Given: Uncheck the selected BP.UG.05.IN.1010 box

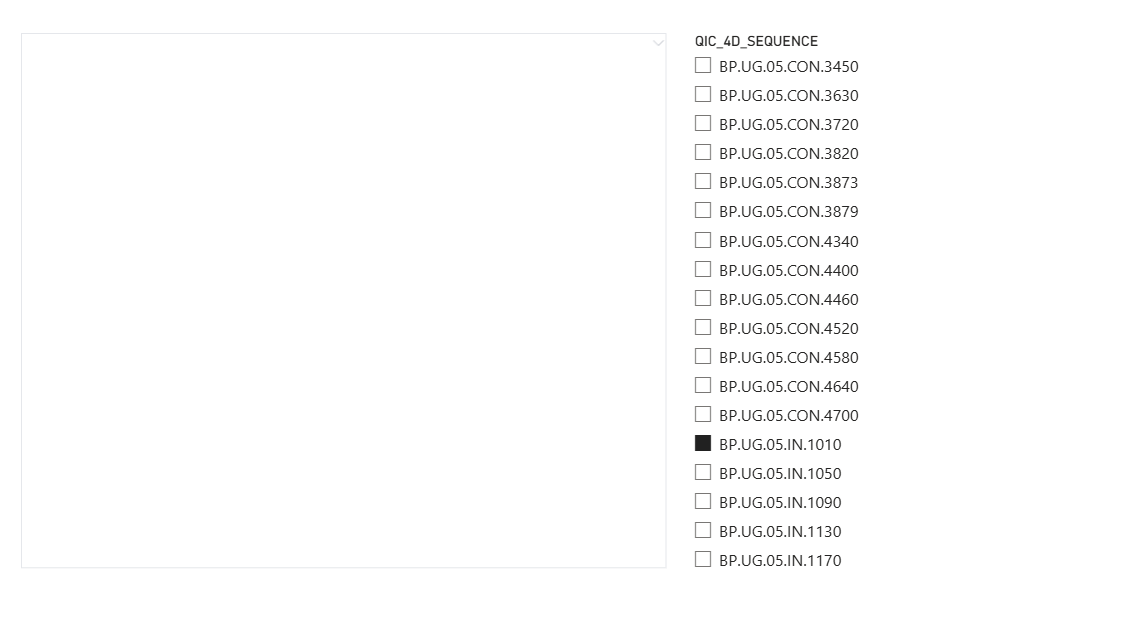Looking at the screenshot, I should click(x=703, y=443).
